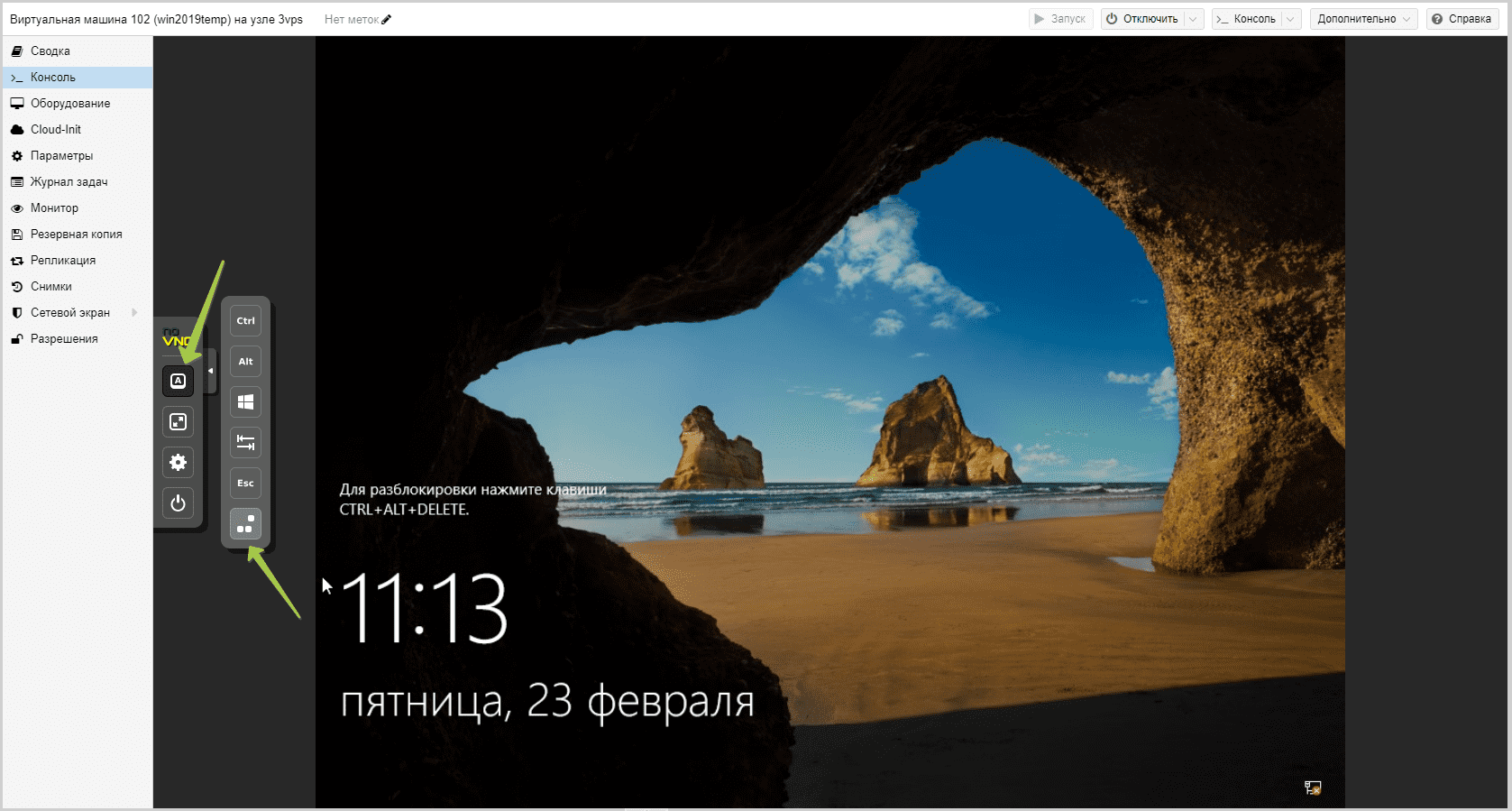
Task: Click the Отключить button
Action: click(1142, 19)
